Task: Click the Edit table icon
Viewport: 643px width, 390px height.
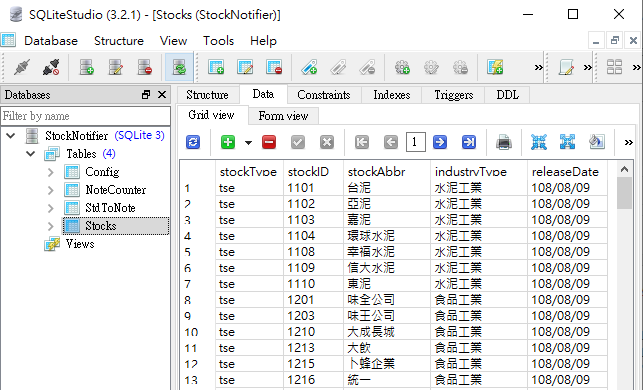Action: 245,67
